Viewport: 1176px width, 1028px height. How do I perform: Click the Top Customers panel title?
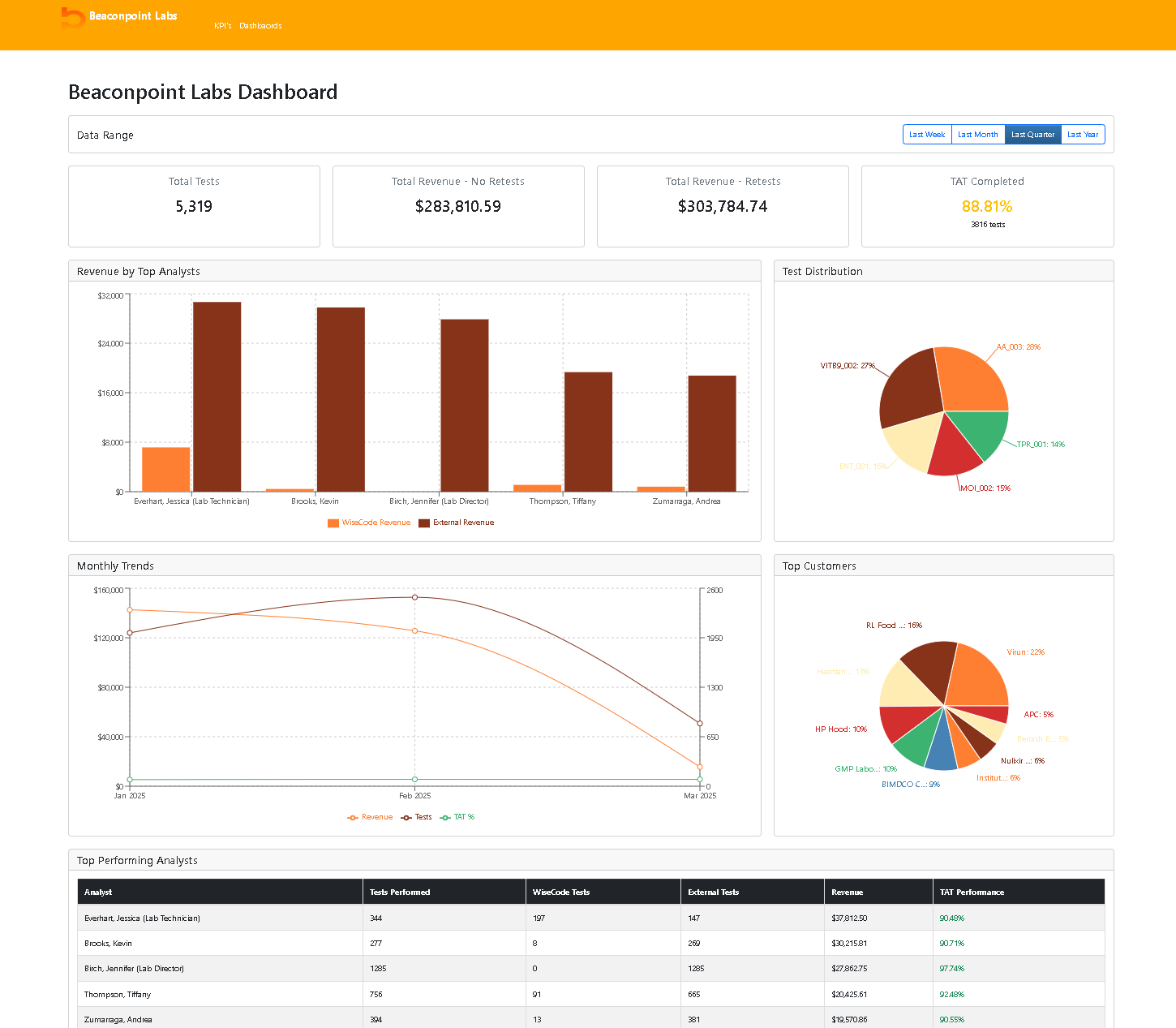click(x=819, y=566)
